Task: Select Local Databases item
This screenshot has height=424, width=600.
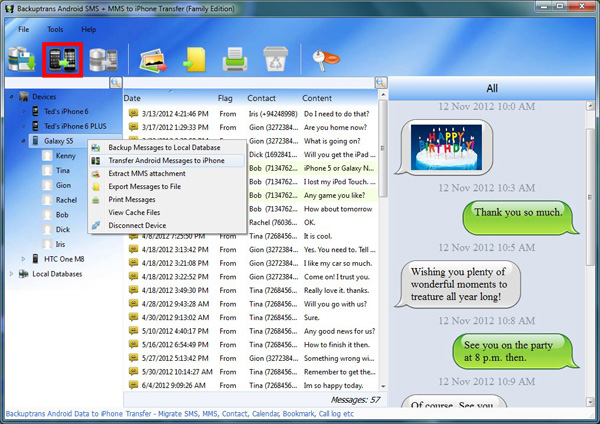Action: [x=57, y=274]
